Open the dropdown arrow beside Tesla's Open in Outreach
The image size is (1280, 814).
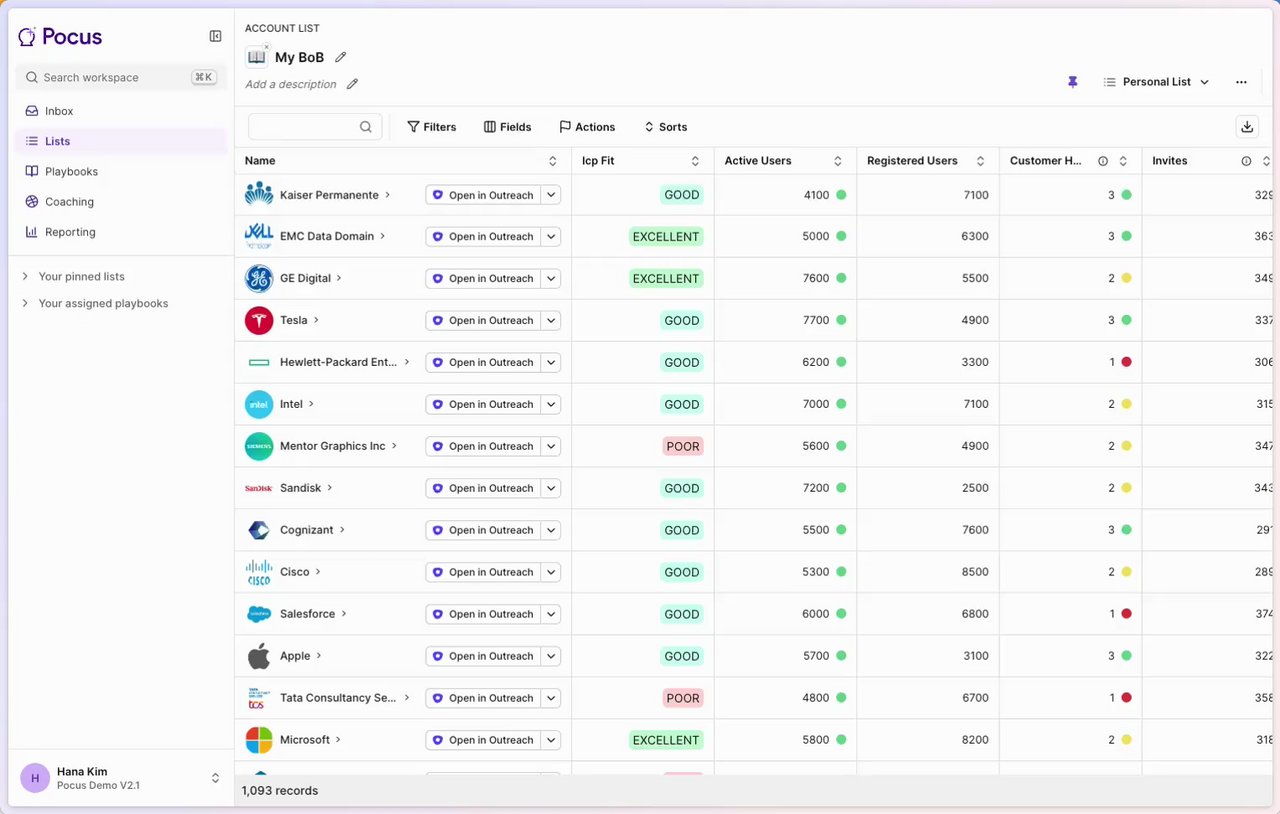pos(551,321)
